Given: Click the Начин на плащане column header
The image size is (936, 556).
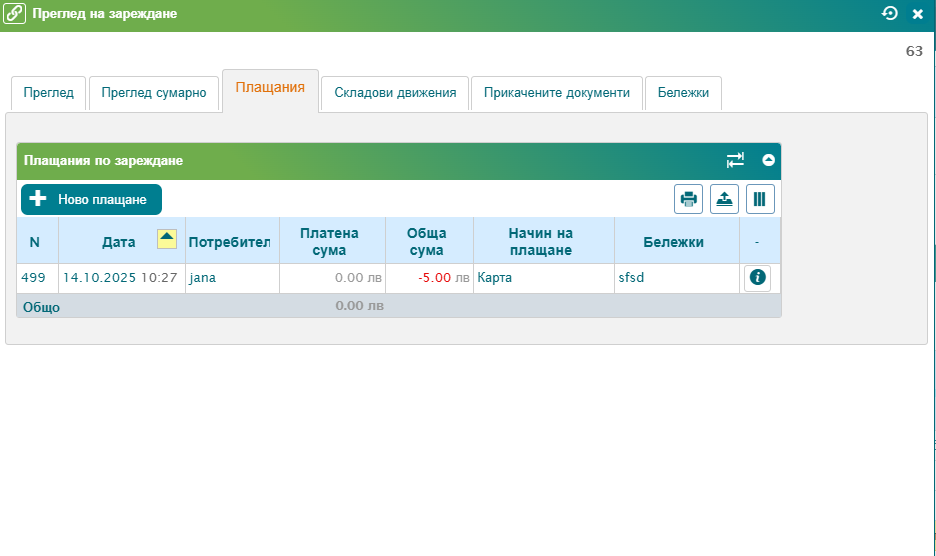Looking at the screenshot, I should coord(544,241).
